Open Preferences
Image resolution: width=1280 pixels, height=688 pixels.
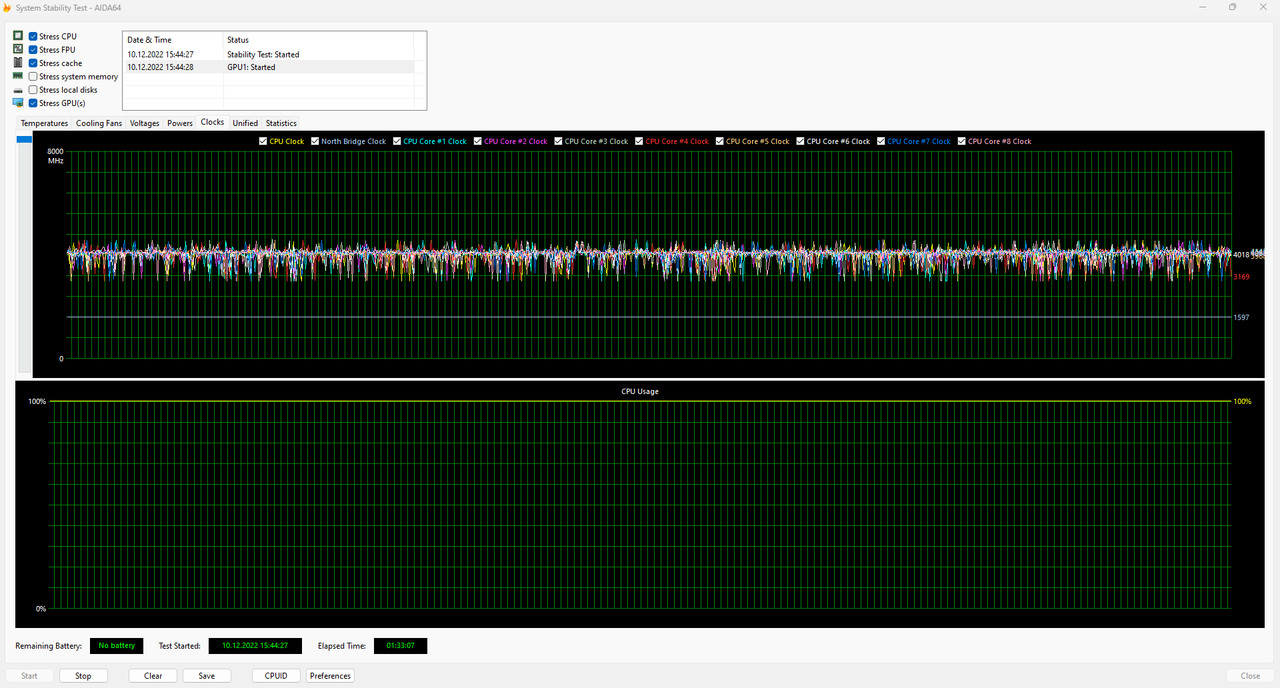(x=330, y=676)
